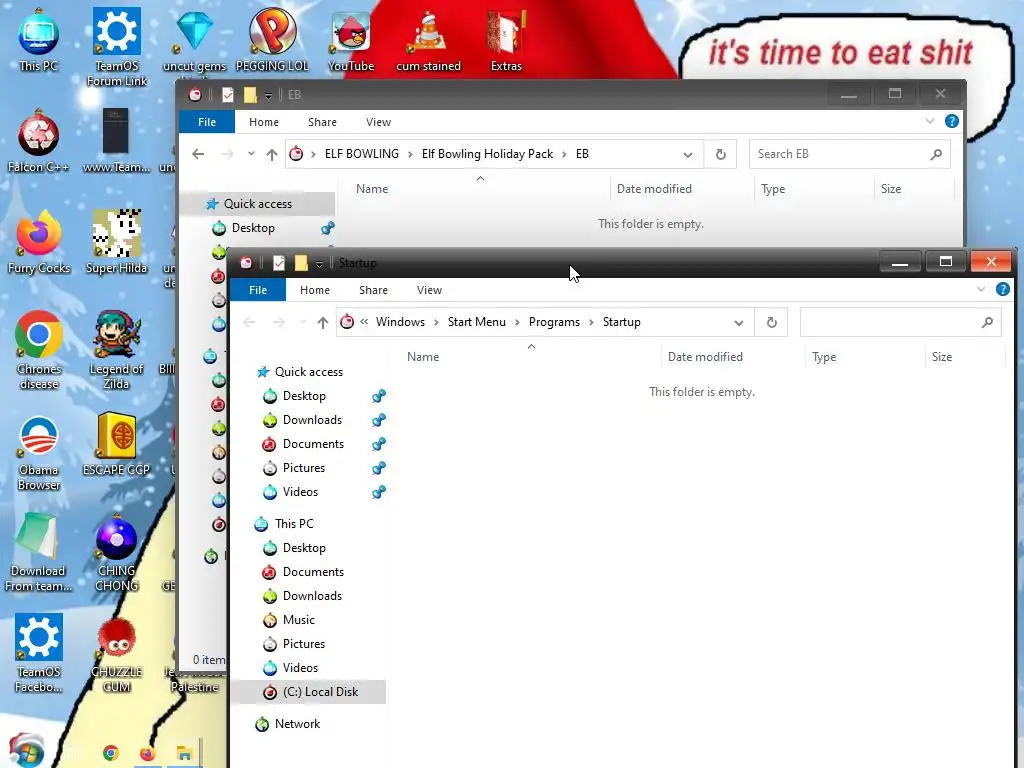This screenshot has height=768, width=1024.
Task: Select the Chrome desktop icon
Action: 39,351
